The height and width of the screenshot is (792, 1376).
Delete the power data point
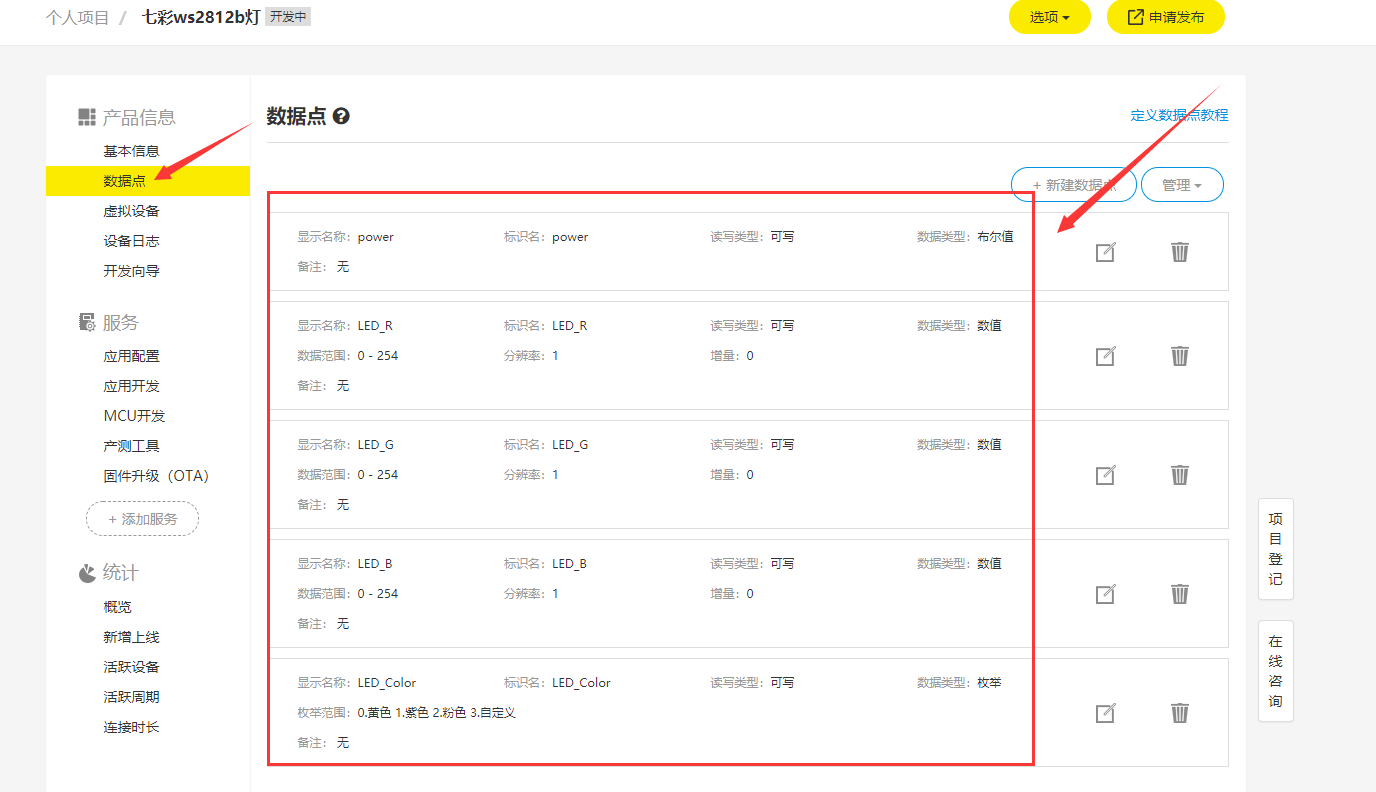point(1180,251)
